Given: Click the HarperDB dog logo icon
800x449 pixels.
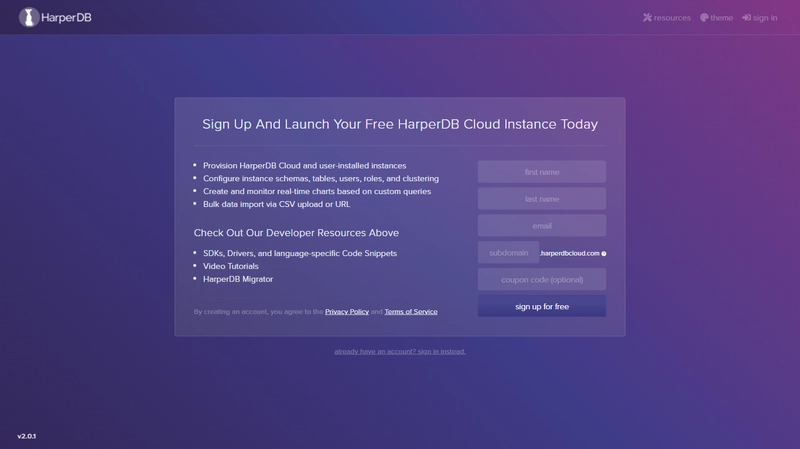Looking at the screenshot, I should tap(29, 17).
